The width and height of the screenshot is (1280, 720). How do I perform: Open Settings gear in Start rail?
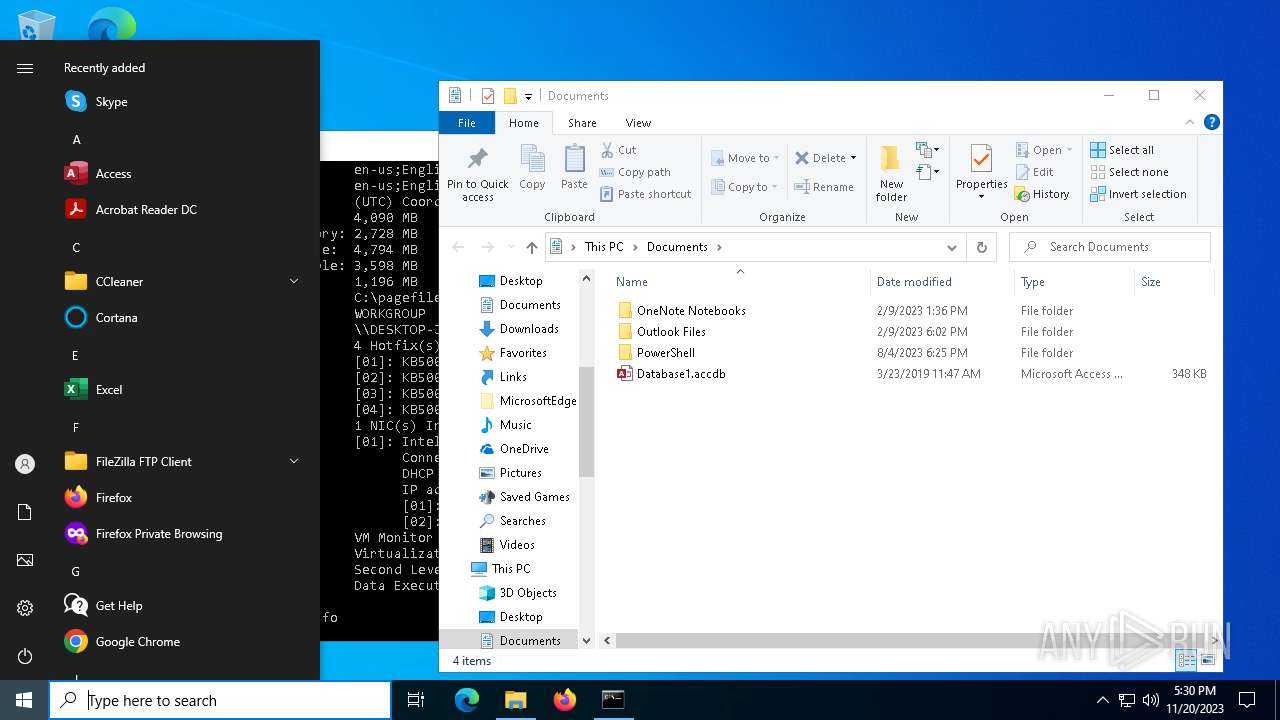click(x=25, y=608)
